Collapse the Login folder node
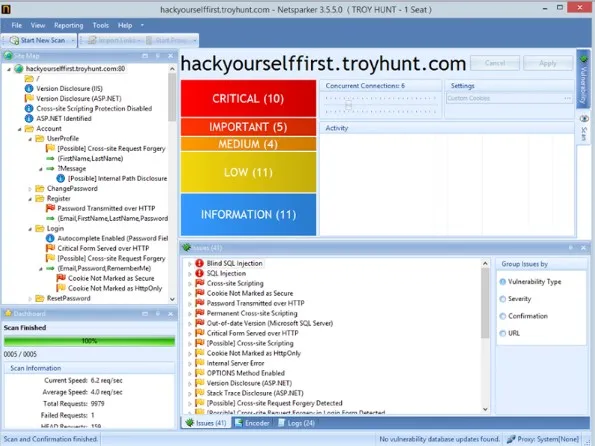This screenshot has height=446, width=595. (x=30, y=229)
